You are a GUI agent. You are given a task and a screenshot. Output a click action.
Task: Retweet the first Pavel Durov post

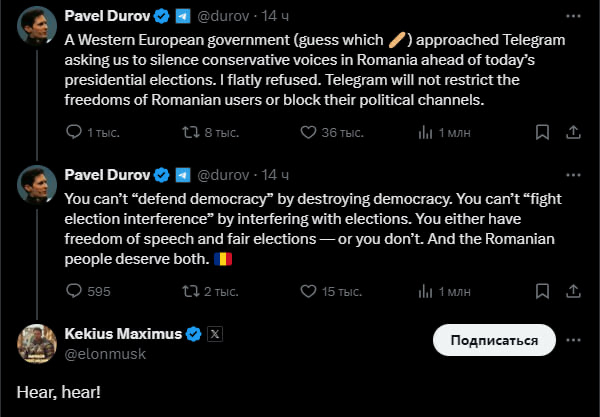click(x=191, y=132)
